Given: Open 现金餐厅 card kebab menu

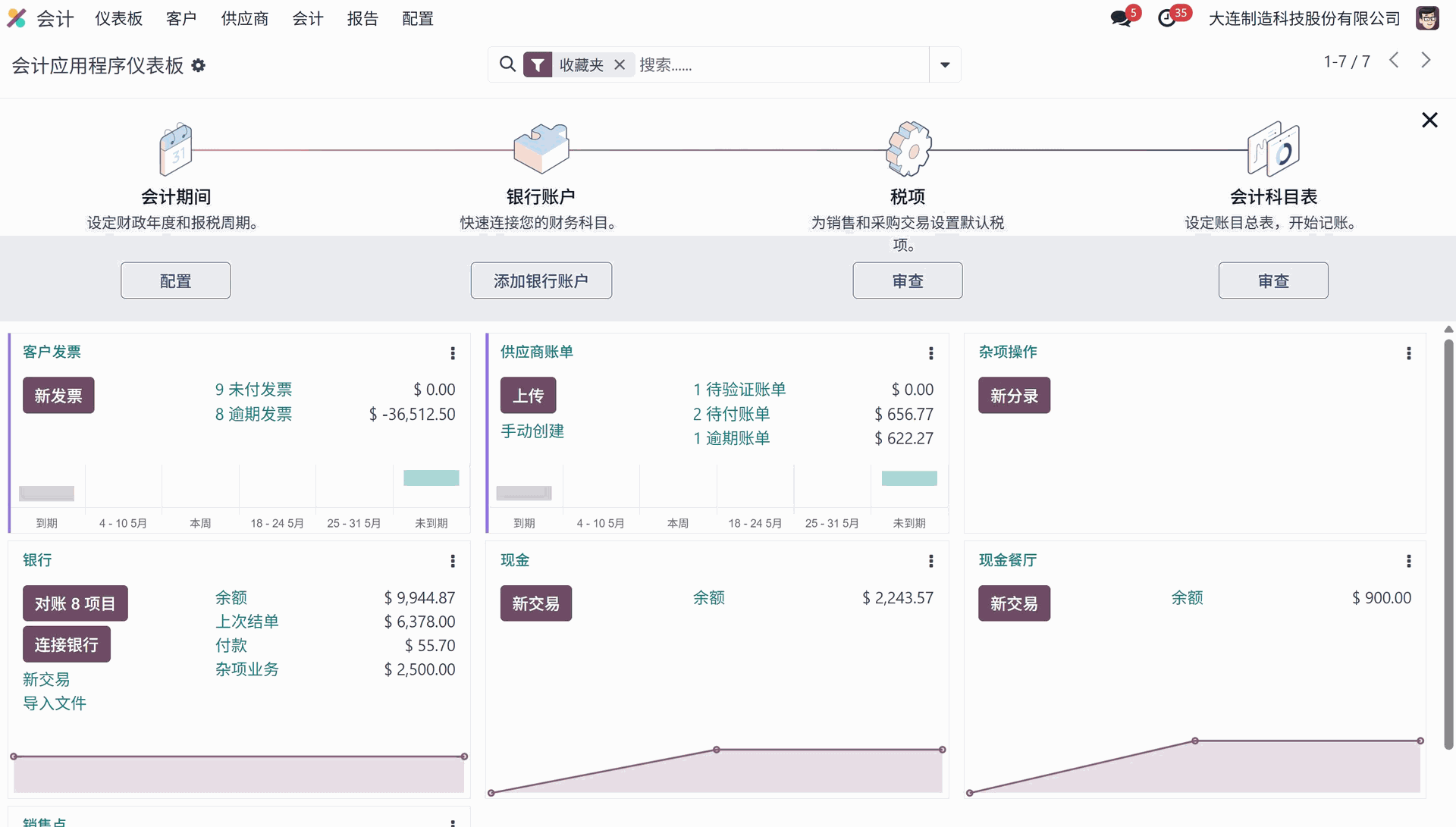Looking at the screenshot, I should (x=1408, y=561).
